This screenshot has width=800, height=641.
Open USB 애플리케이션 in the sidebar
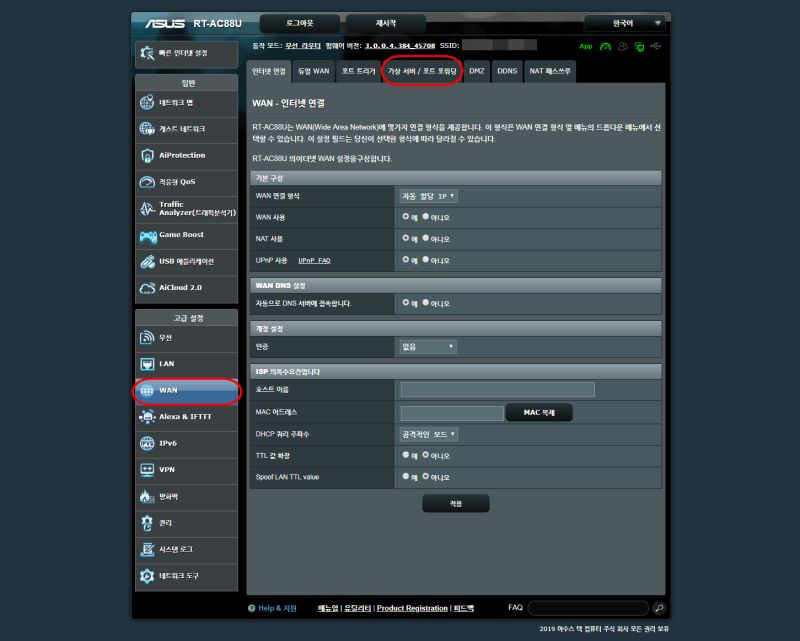(x=186, y=262)
